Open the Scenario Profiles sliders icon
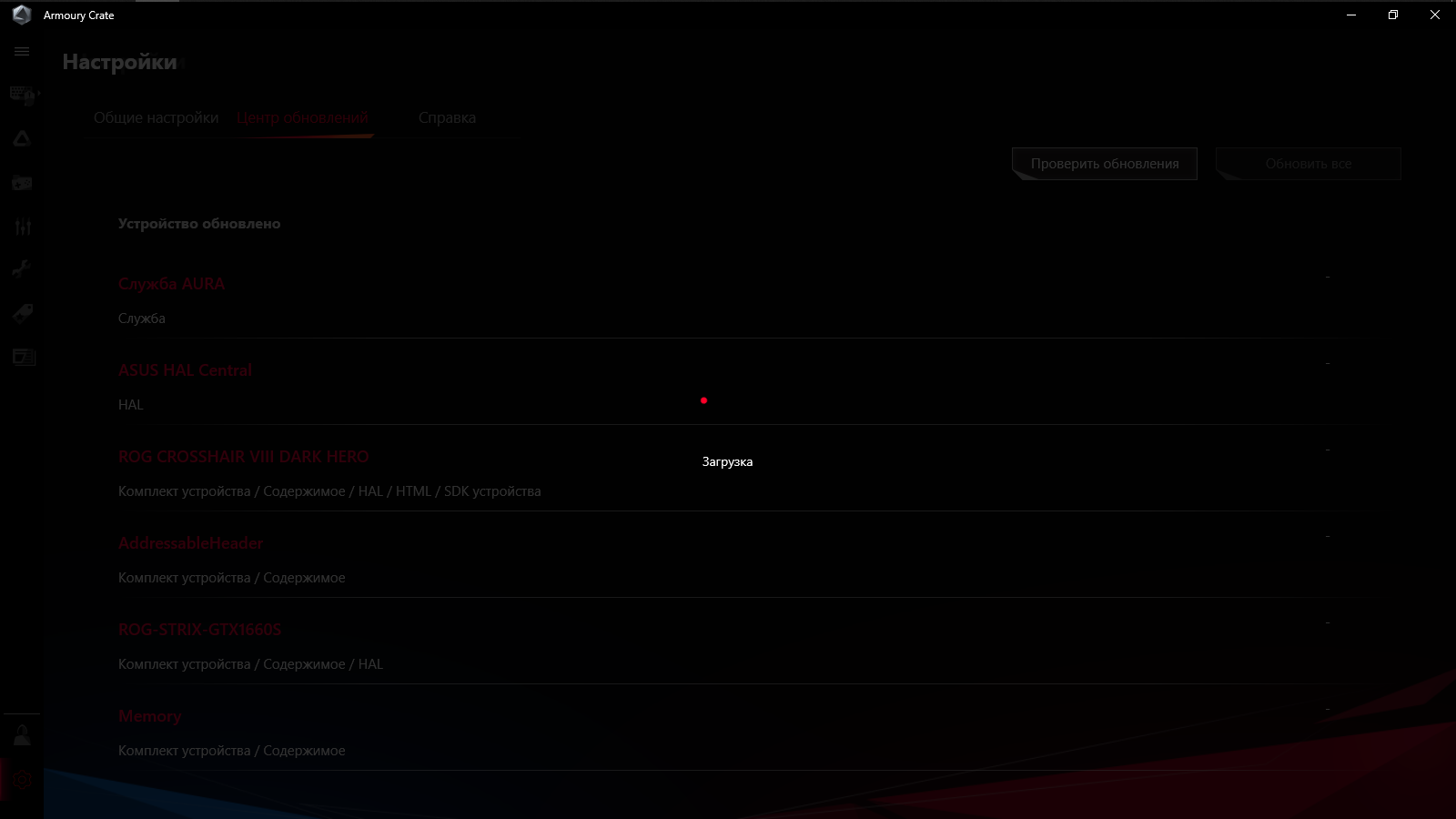 click(23, 227)
